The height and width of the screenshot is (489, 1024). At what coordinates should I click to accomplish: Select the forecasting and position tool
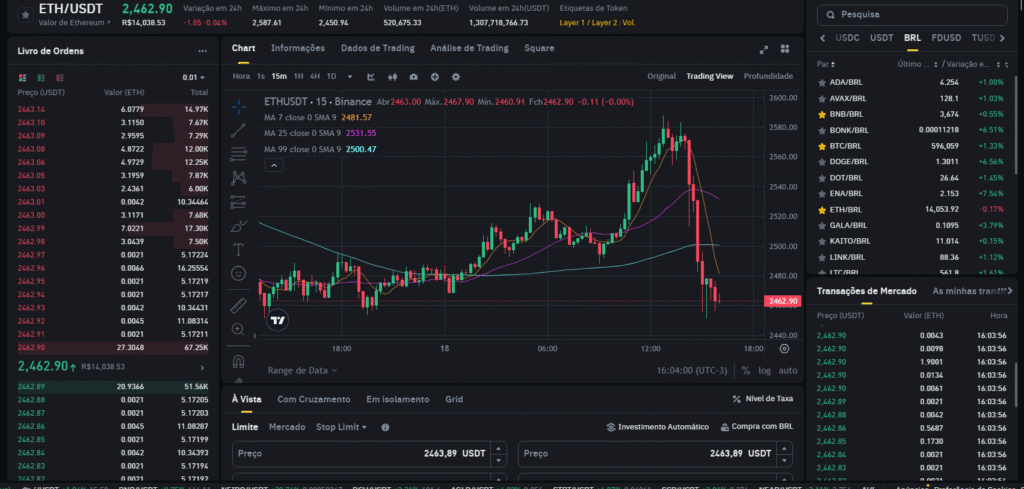[x=238, y=202]
